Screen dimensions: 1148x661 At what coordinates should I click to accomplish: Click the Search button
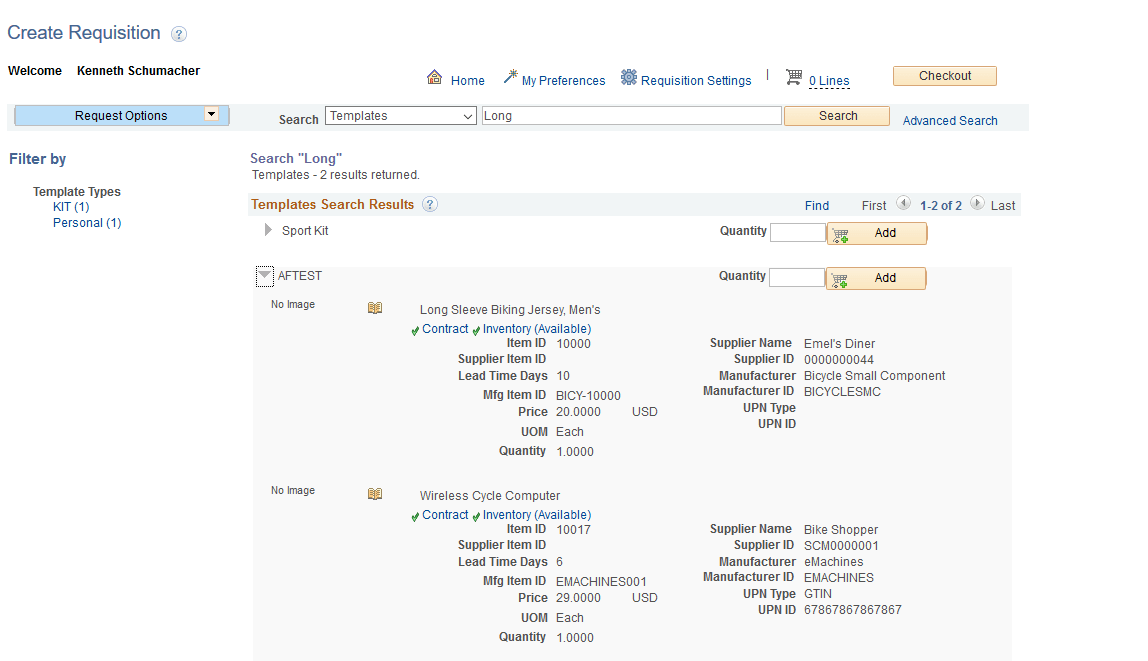pyautogui.click(x=837, y=116)
